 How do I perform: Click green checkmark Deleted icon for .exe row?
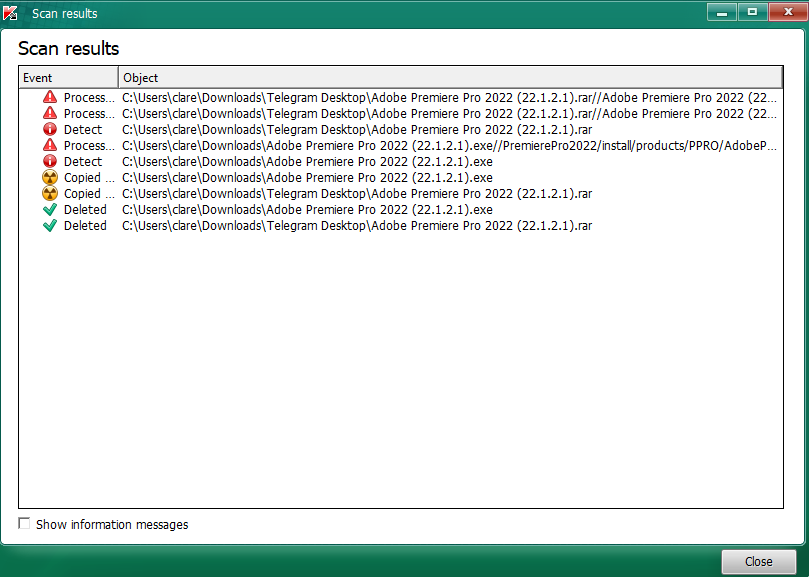50,210
